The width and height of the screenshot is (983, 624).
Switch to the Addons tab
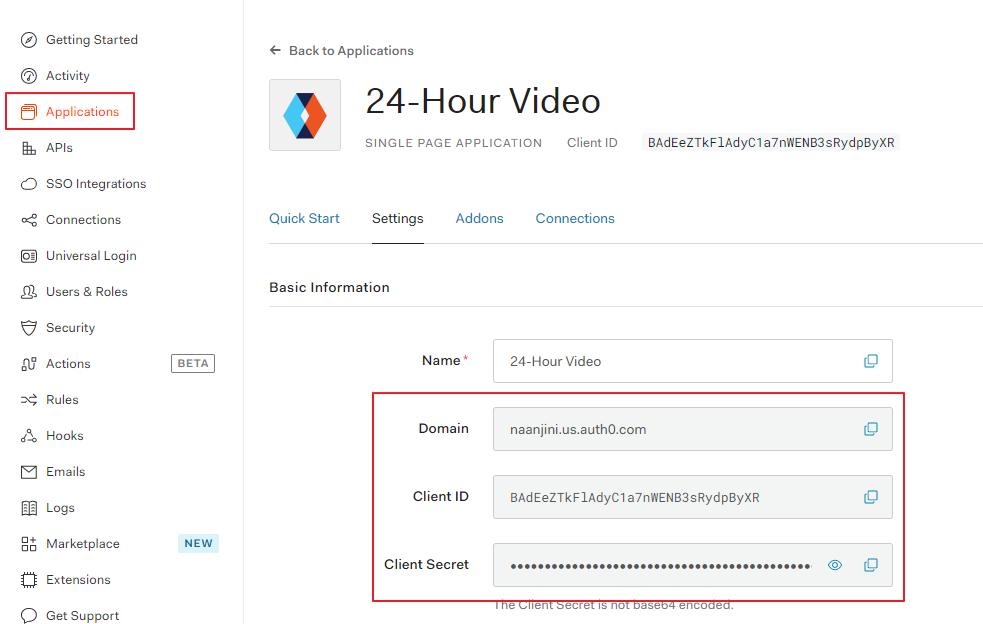tap(480, 218)
